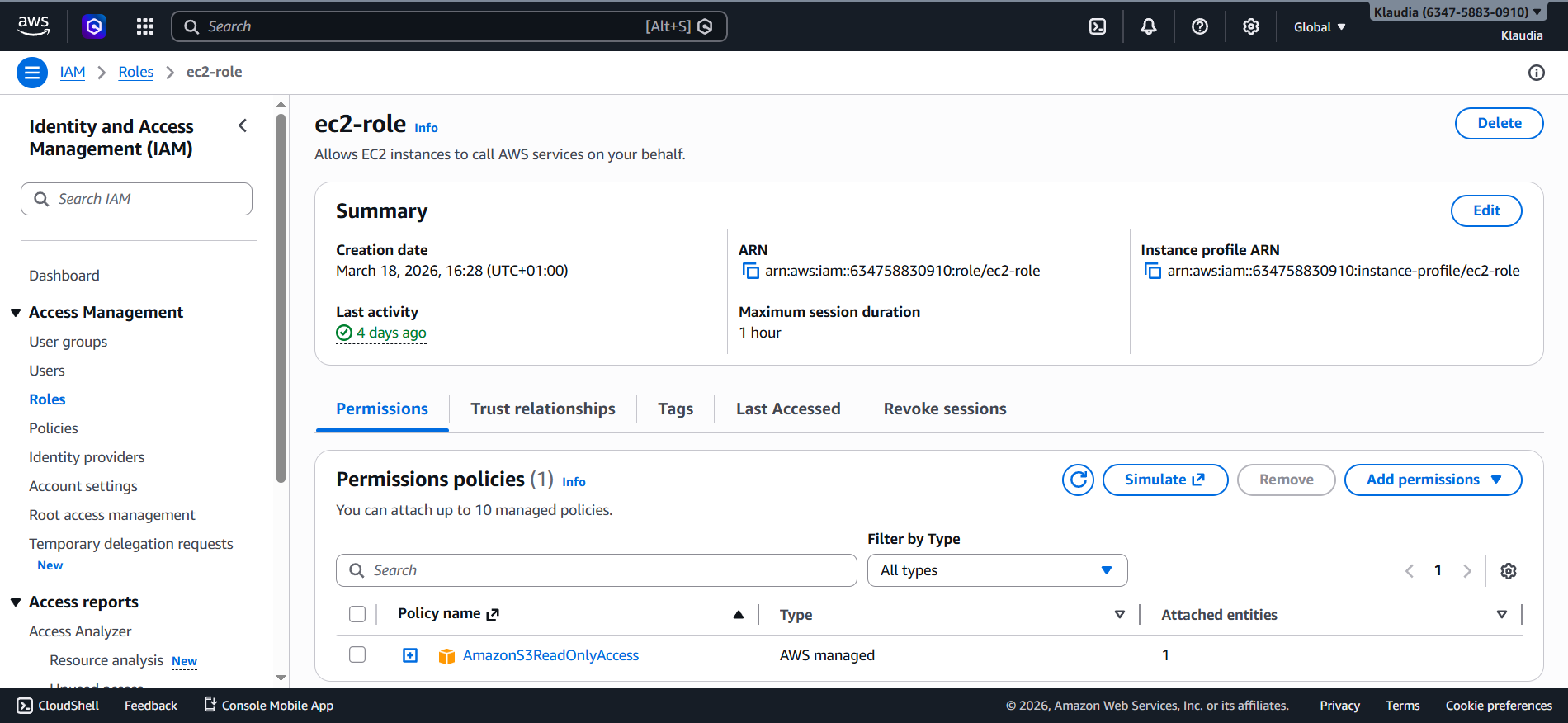
Task: Collapse the Access Management section
Action: pos(16,313)
